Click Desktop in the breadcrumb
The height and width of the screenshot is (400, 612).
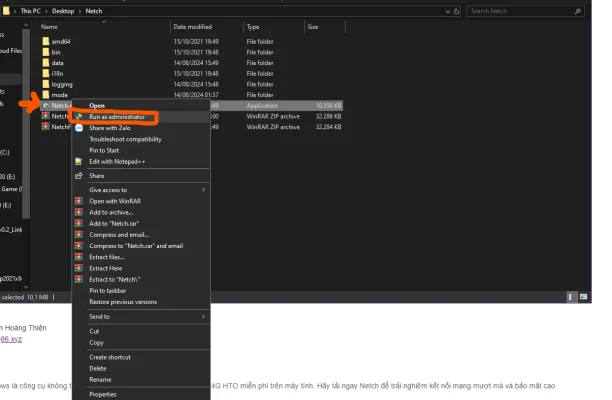[x=63, y=11]
